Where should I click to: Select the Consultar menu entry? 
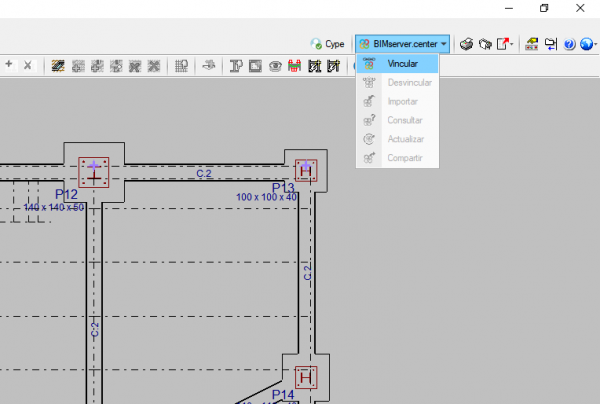[397, 120]
